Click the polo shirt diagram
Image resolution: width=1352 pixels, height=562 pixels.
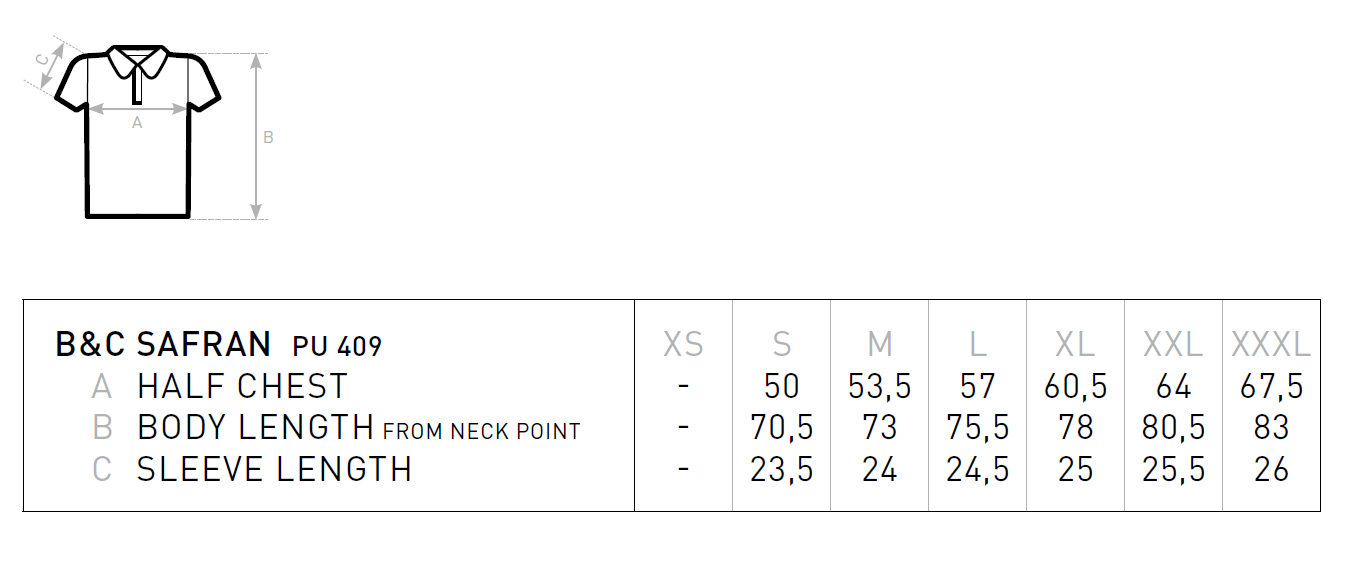138,131
